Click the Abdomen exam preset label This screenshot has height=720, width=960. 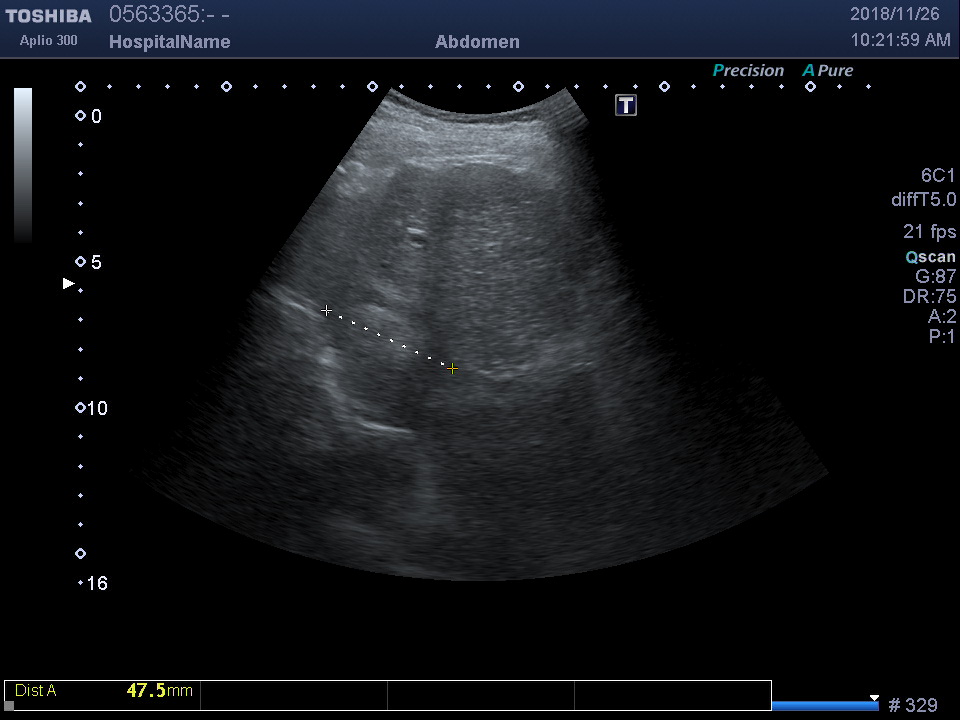pos(477,42)
